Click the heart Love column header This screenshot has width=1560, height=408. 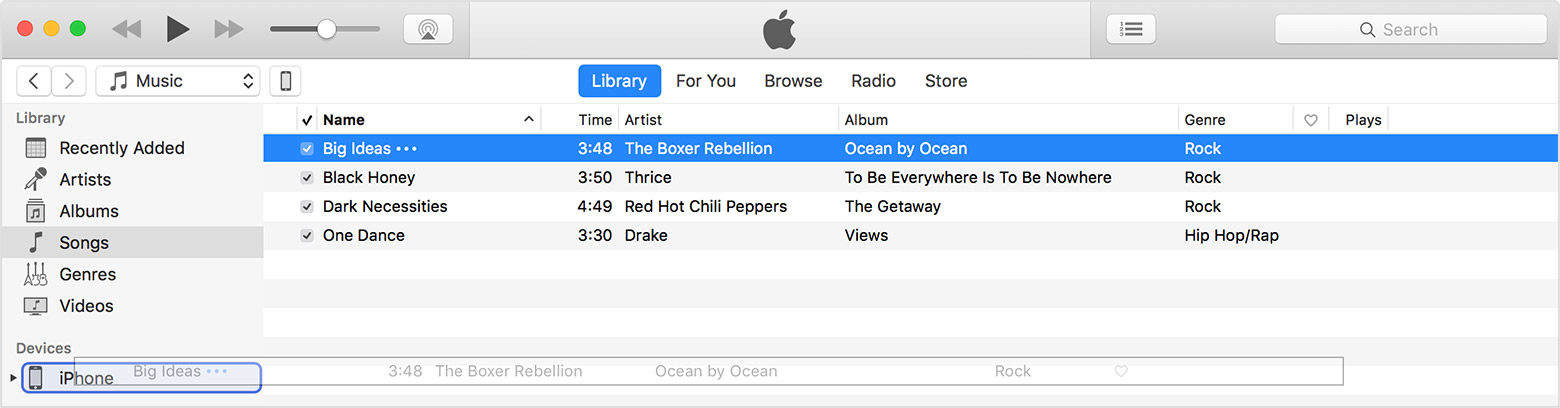point(1311,120)
